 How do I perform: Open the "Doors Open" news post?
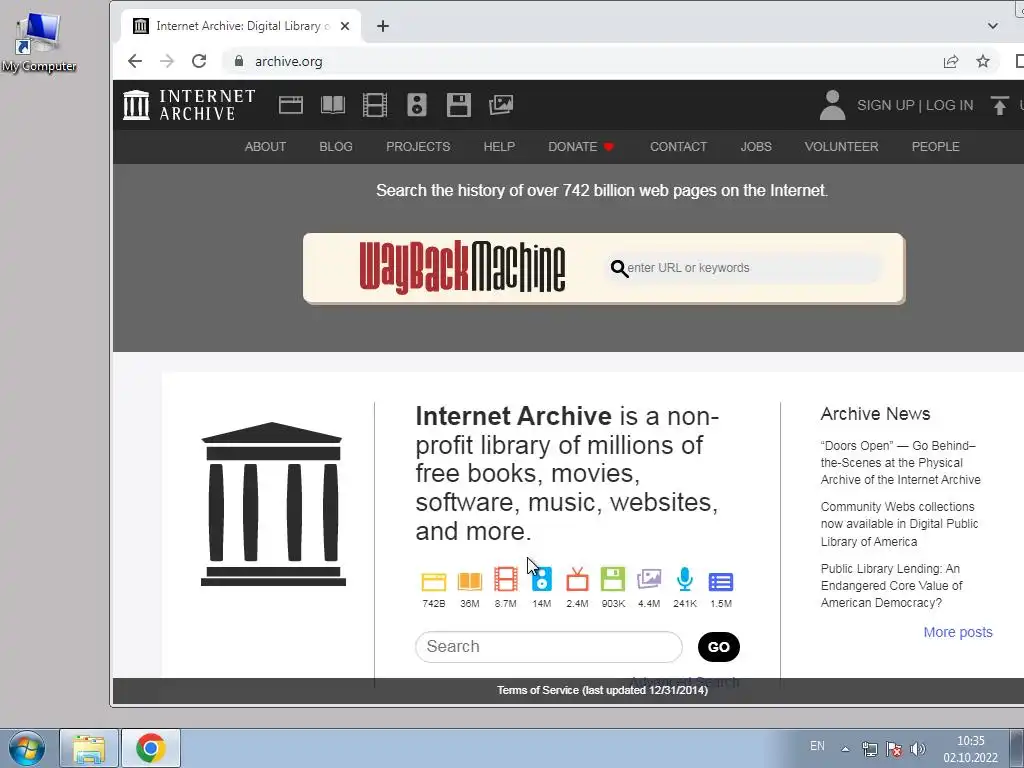pyautogui.click(x=901, y=462)
